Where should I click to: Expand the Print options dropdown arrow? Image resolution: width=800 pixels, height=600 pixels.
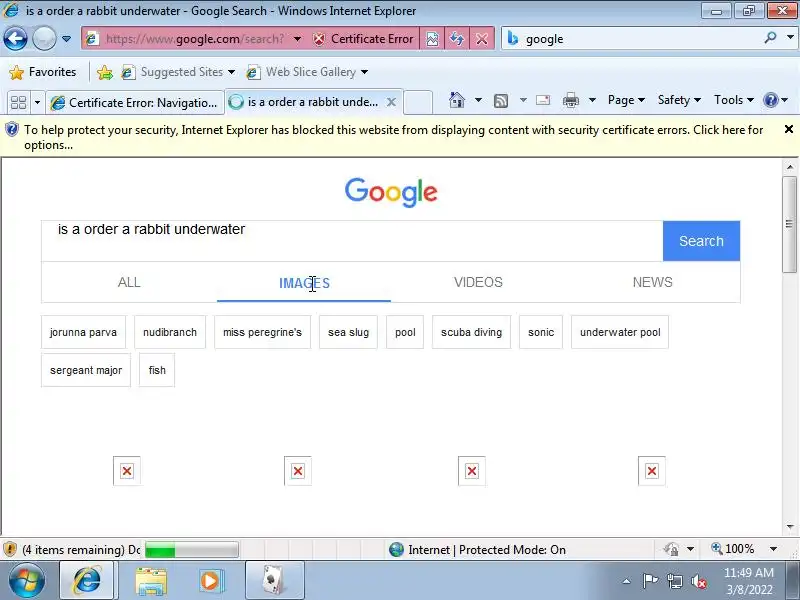click(x=592, y=100)
